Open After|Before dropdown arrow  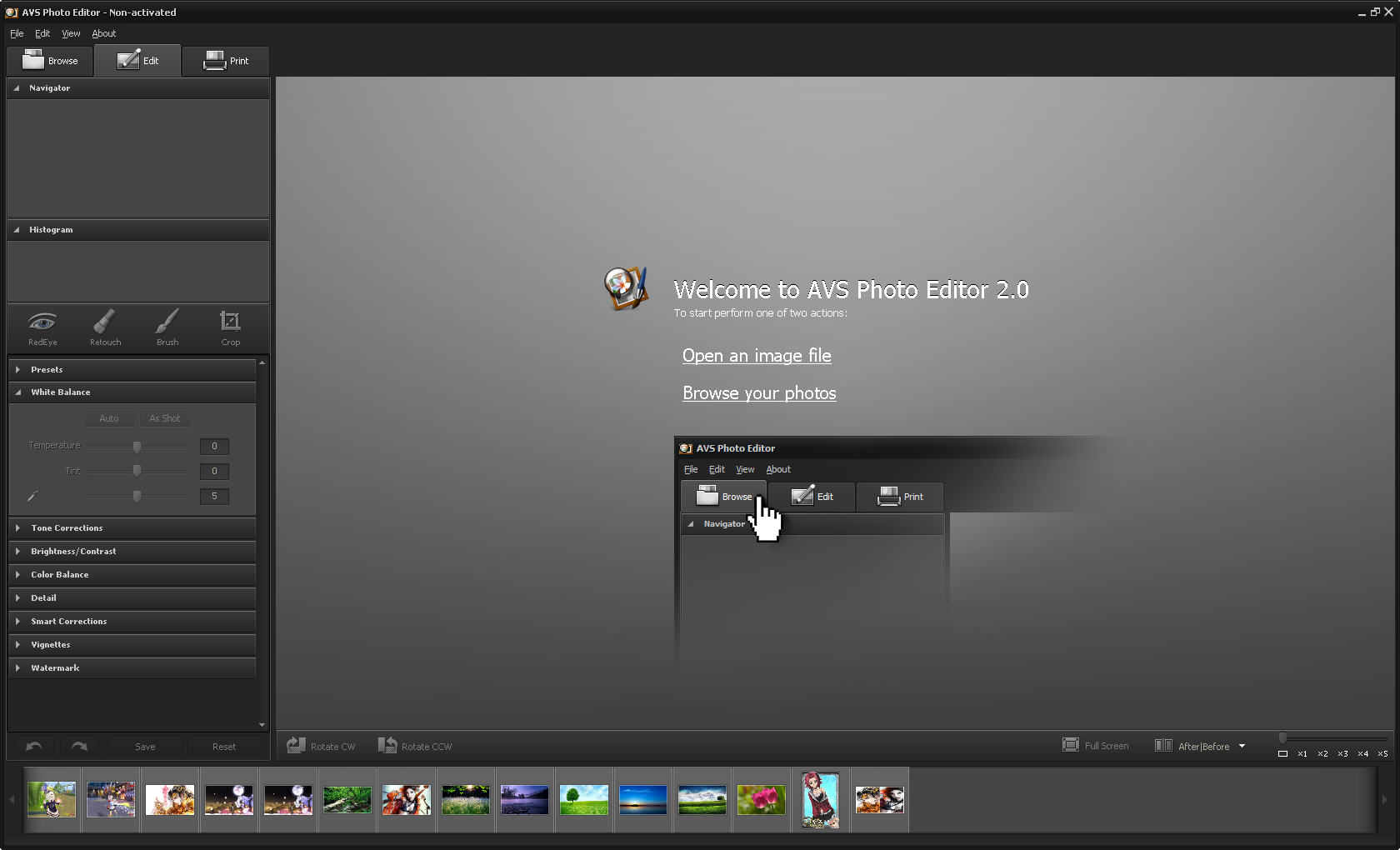tap(1242, 746)
